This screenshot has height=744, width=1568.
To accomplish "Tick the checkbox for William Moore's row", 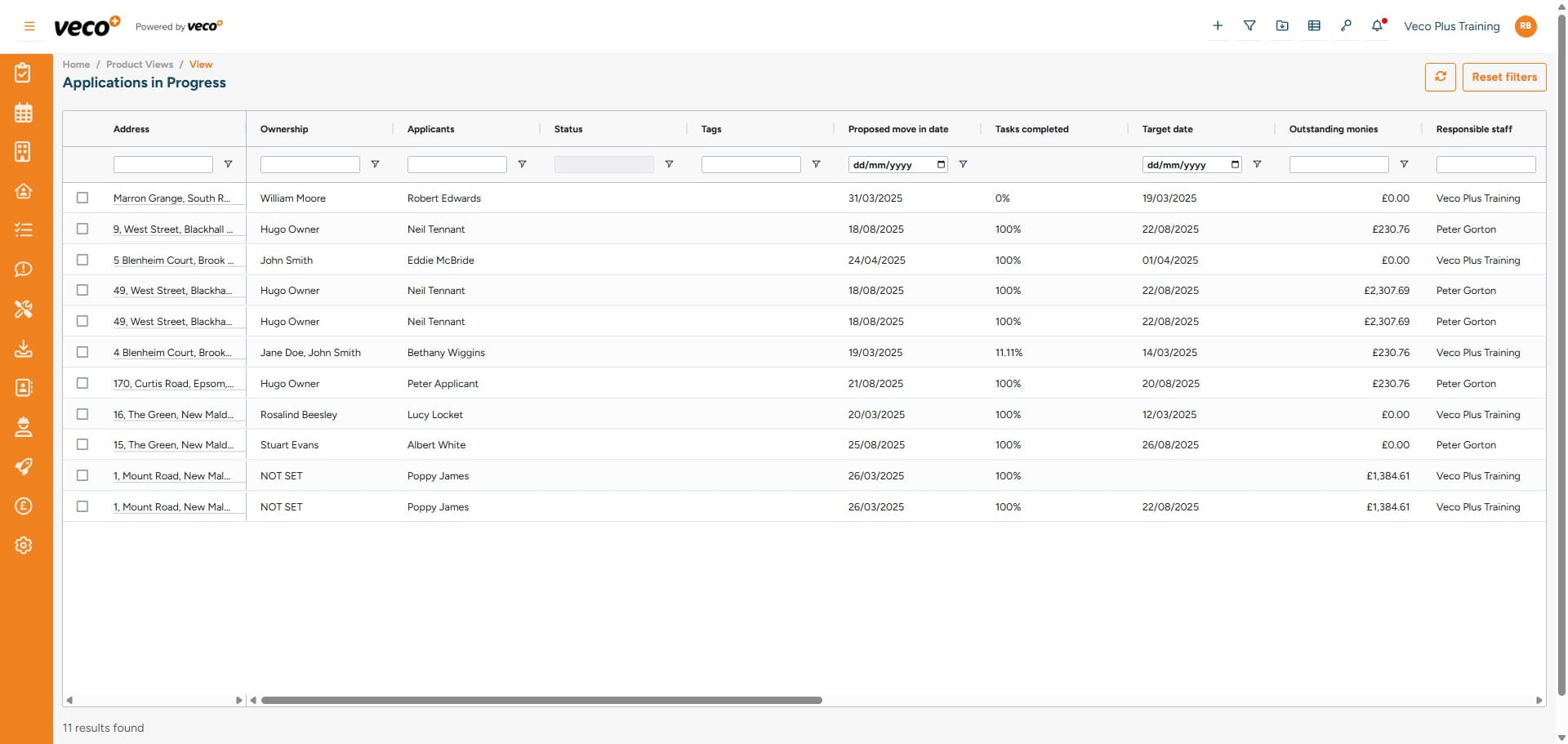I will coord(82,197).
